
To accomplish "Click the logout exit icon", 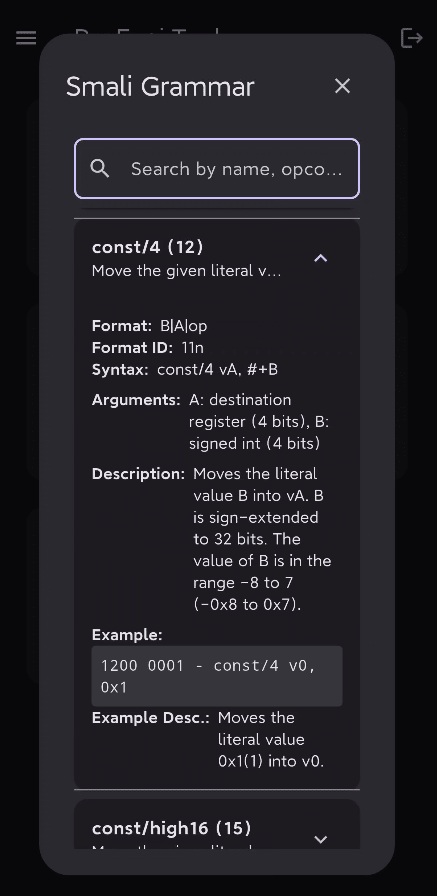I will point(411,38).
